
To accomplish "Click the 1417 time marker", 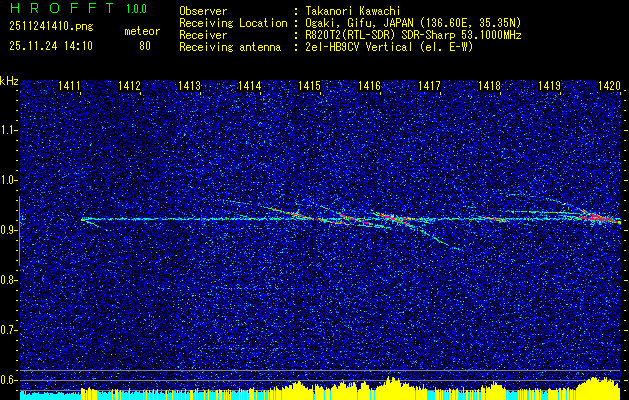I will click(429, 85).
